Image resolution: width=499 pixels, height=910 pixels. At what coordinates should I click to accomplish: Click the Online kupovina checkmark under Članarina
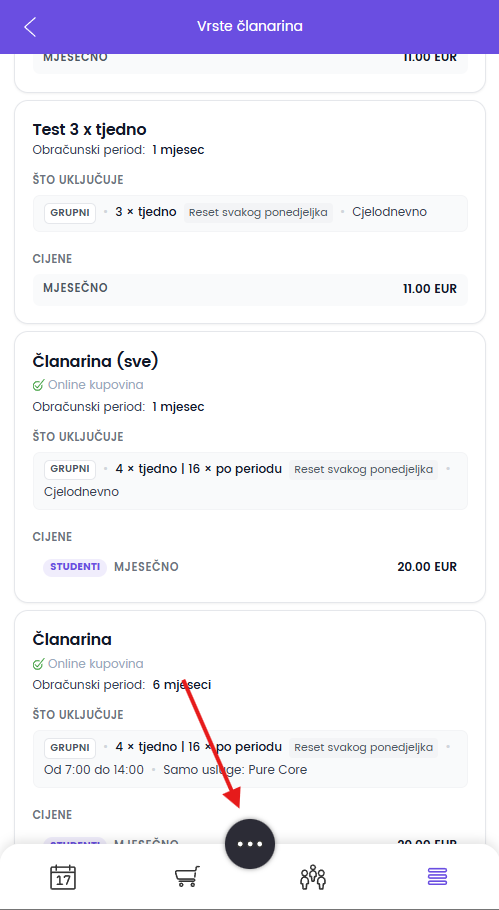tap(38, 664)
